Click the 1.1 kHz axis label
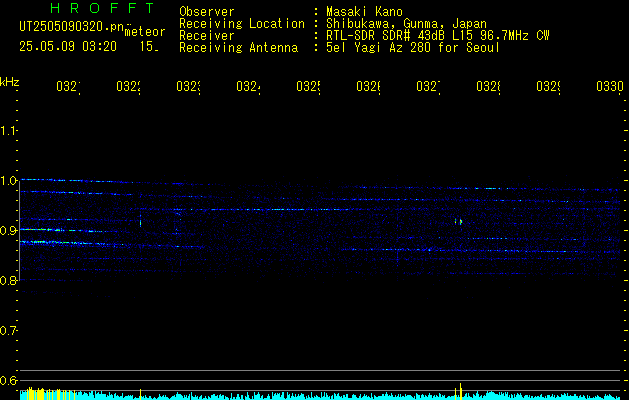629x400 pixels. tap(8, 131)
